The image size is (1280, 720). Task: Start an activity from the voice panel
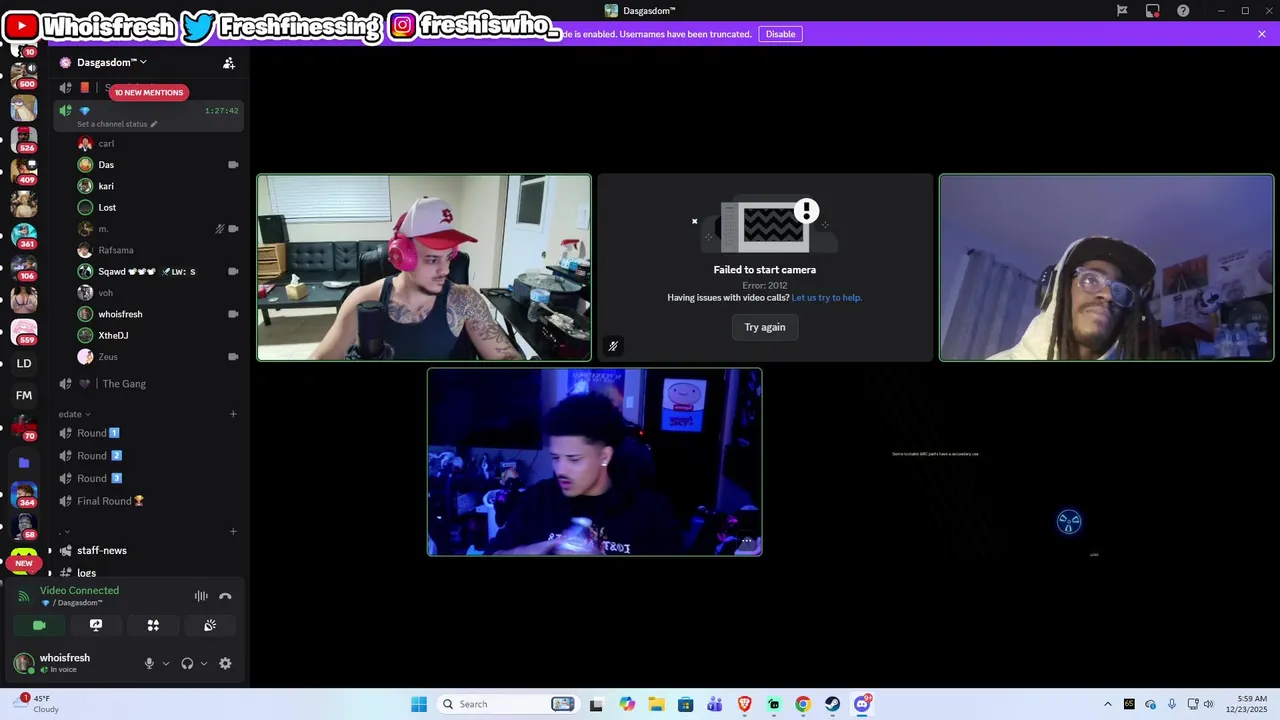pyautogui.click(x=153, y=625)
